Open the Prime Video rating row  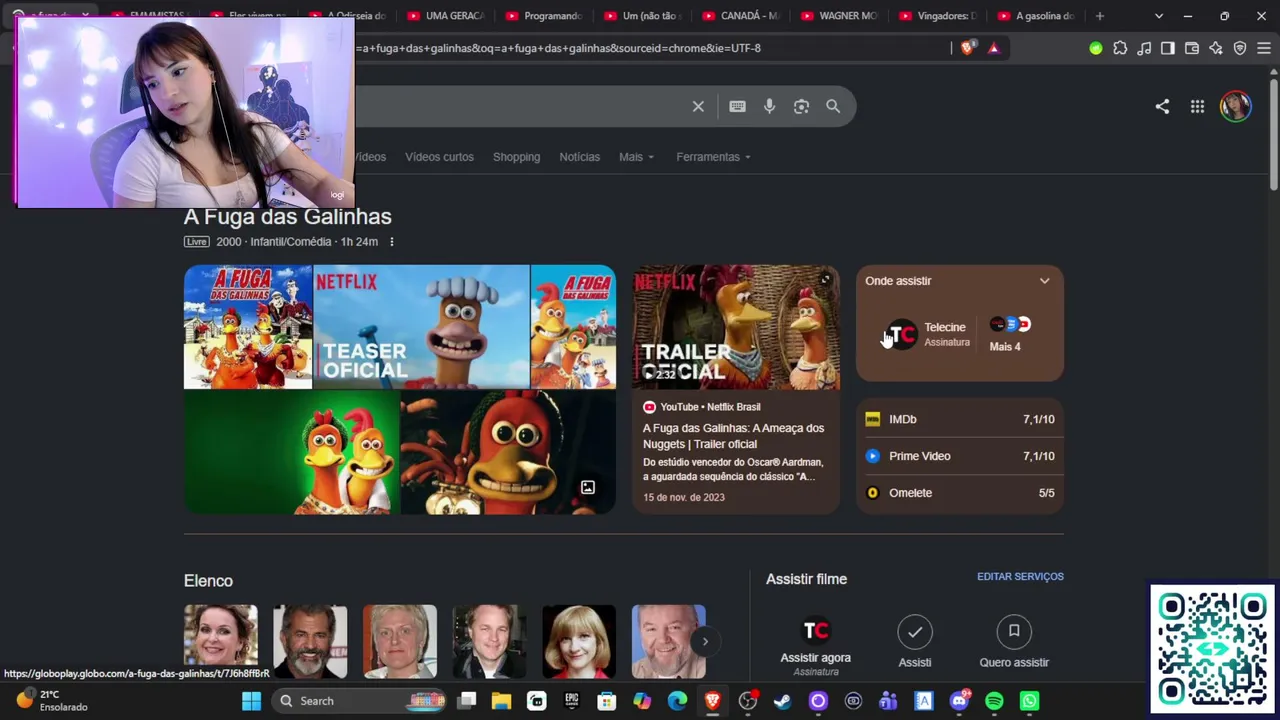(959, 456)
